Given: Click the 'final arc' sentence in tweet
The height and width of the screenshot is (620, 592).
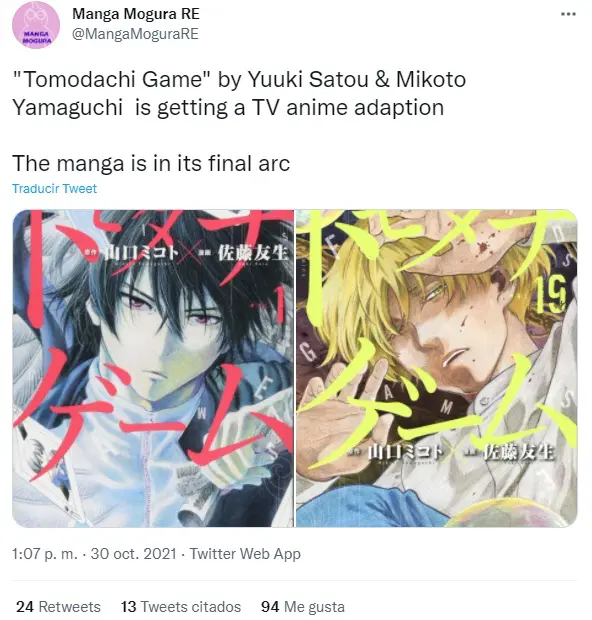Looking at the screenshot, I should (151, 163).
